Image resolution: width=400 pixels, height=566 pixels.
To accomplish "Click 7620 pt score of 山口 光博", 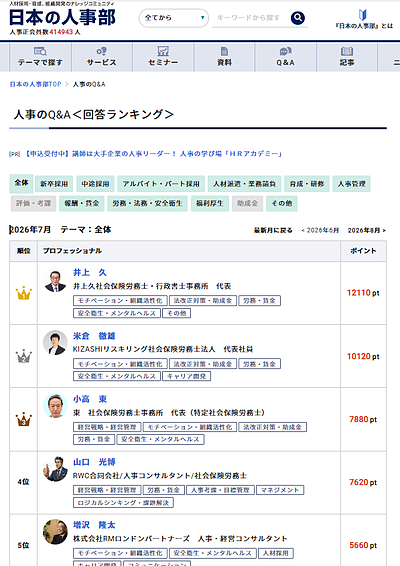I will pos(363,483).
